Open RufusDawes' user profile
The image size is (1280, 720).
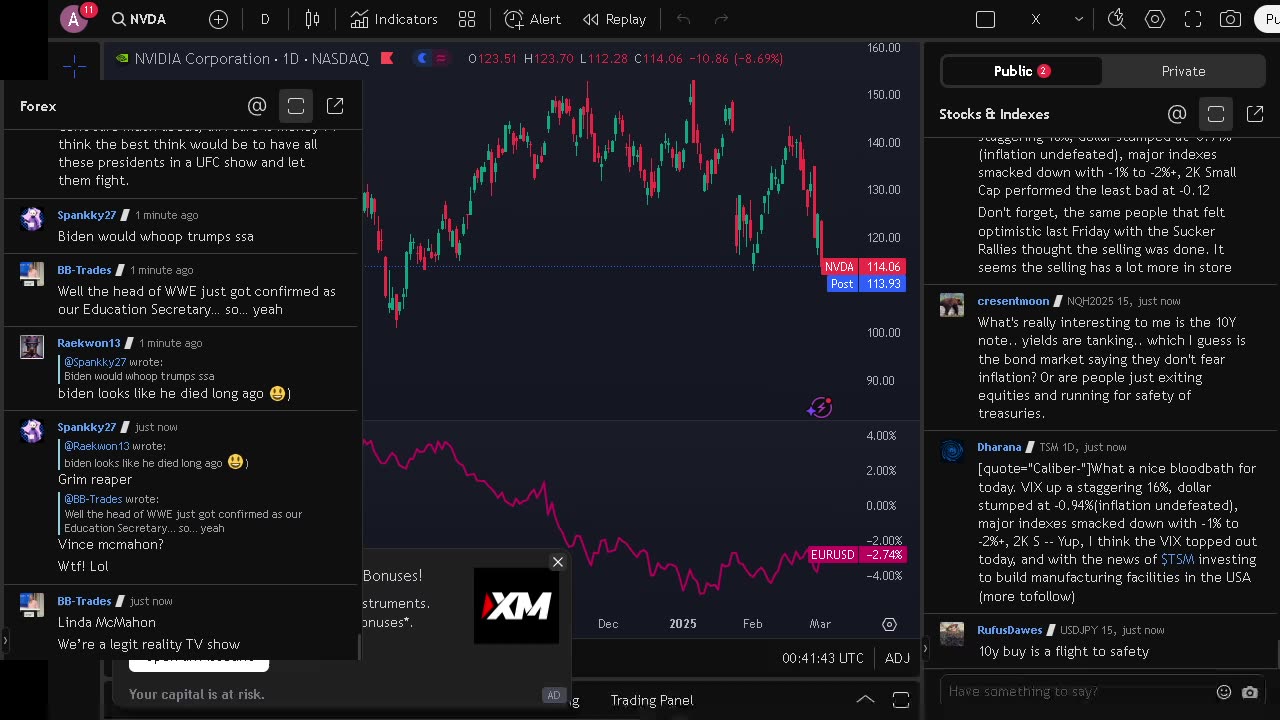point(1010,630)
